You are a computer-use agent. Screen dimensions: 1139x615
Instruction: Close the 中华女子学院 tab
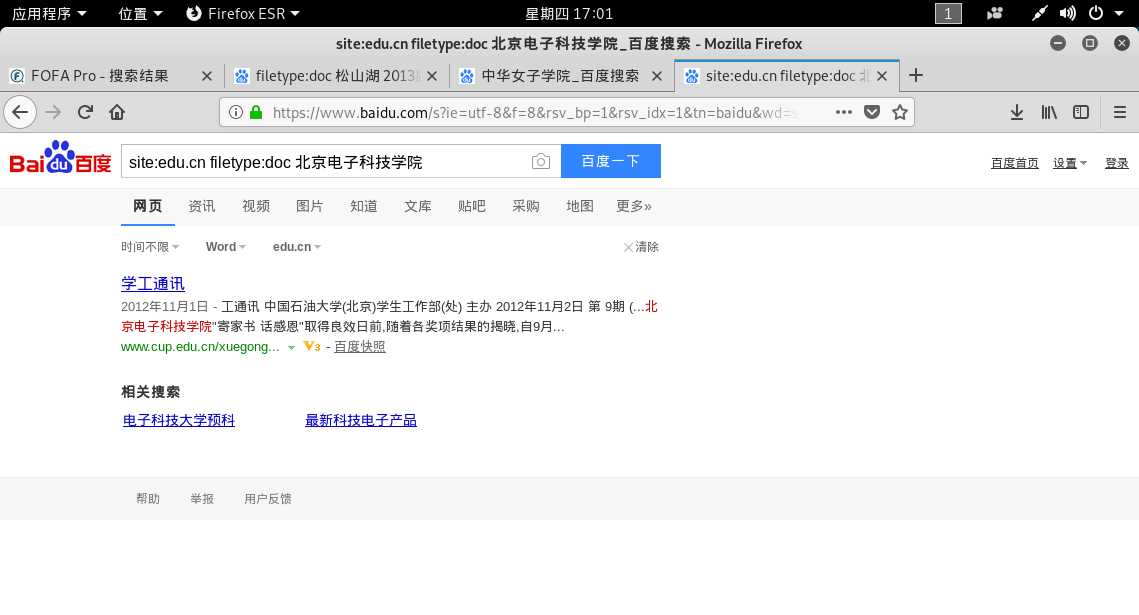coord(657,76)
